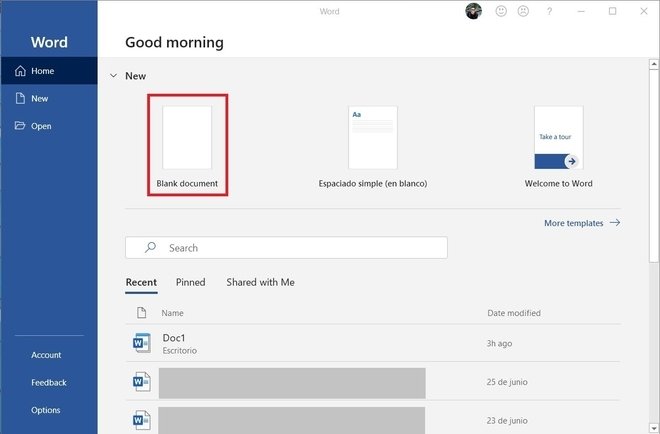The height and width of the screenshot is (434, 660).
Task: Switch to the Shared with Me tab
Action: coord(260,282)
